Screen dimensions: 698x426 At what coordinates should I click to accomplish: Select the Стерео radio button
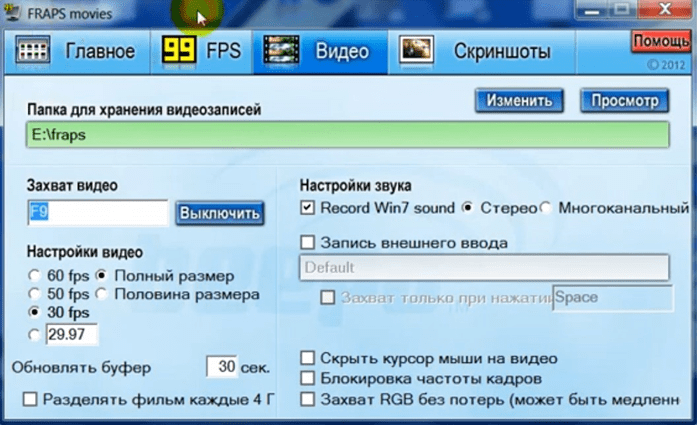click(x=467, y=207)
